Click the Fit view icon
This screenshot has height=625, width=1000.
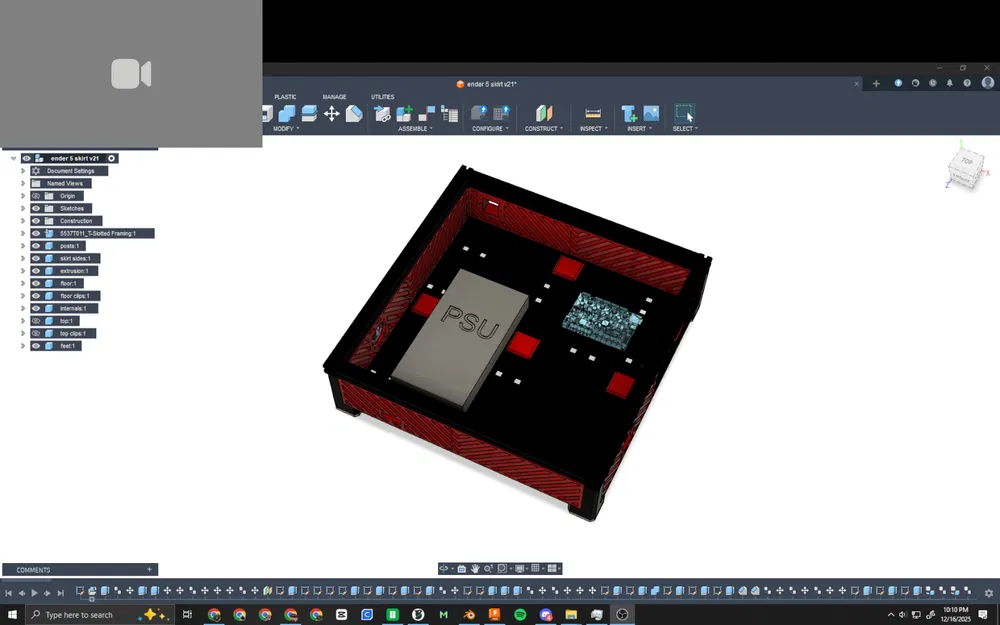pyautogui.click(x=503, y=568)
